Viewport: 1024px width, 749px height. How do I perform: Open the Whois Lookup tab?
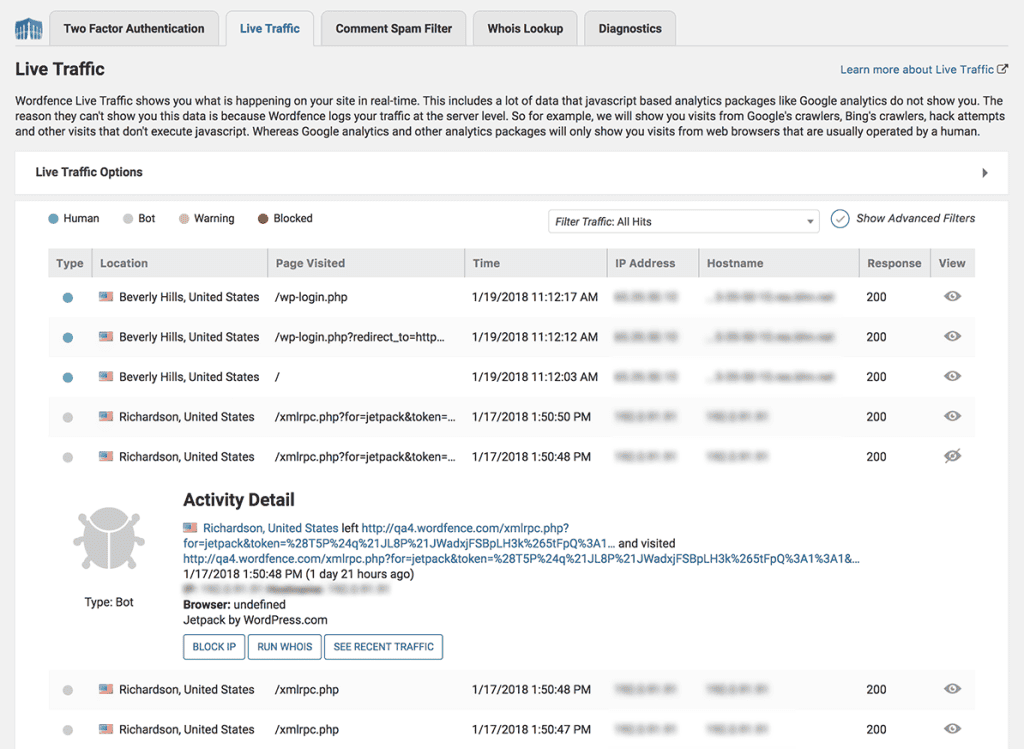[x=525, y=29]
